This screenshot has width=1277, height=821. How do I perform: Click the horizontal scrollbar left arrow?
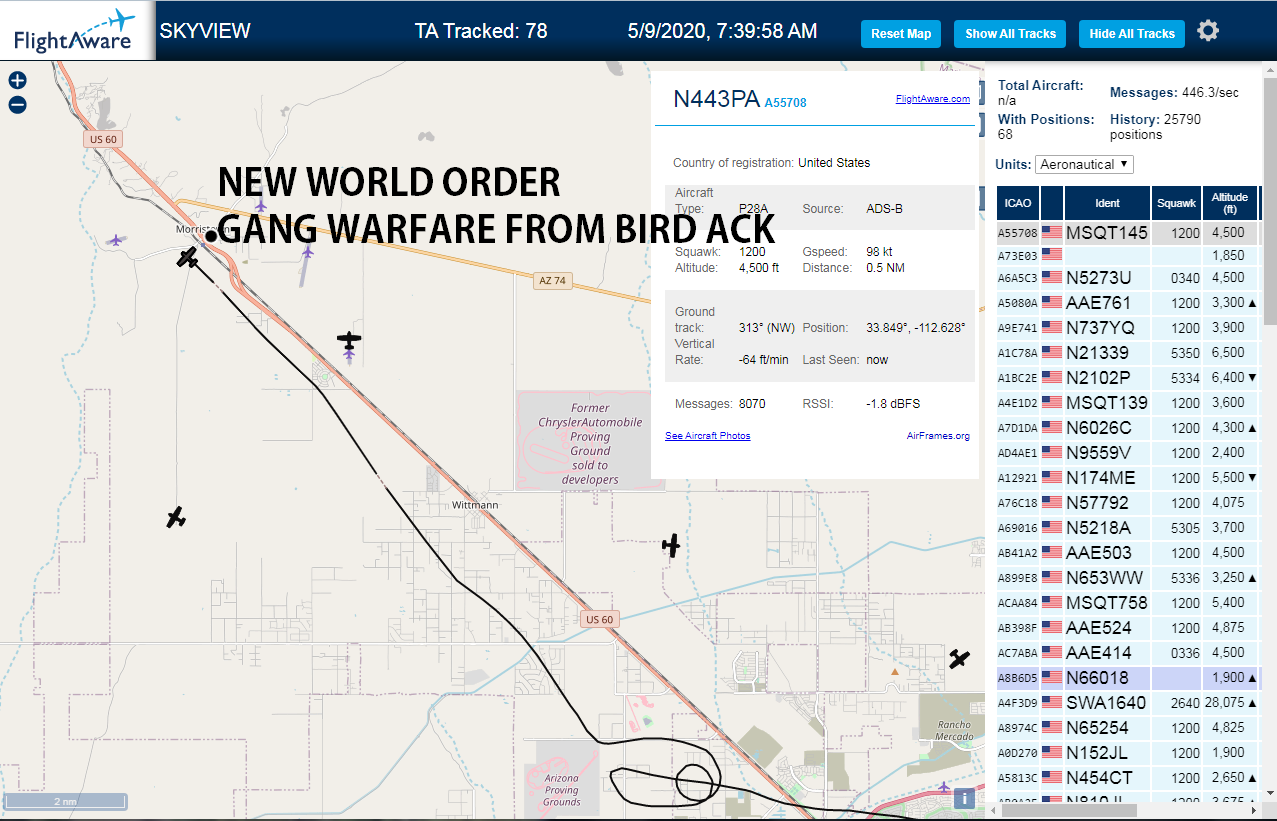(x=994, y=810)
